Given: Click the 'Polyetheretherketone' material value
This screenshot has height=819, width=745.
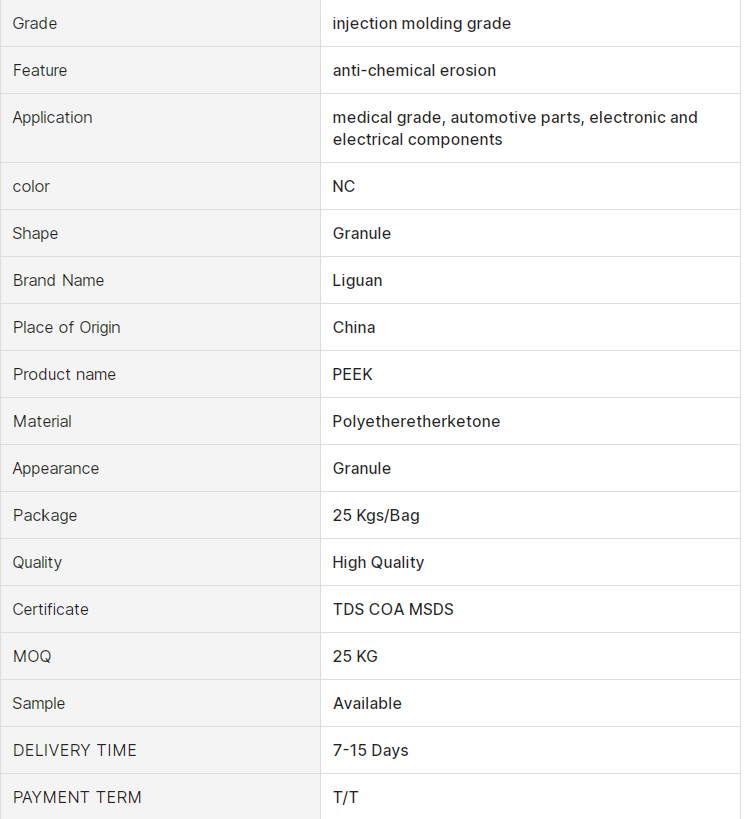Looking at the screenshot, I should coord(416,421).
